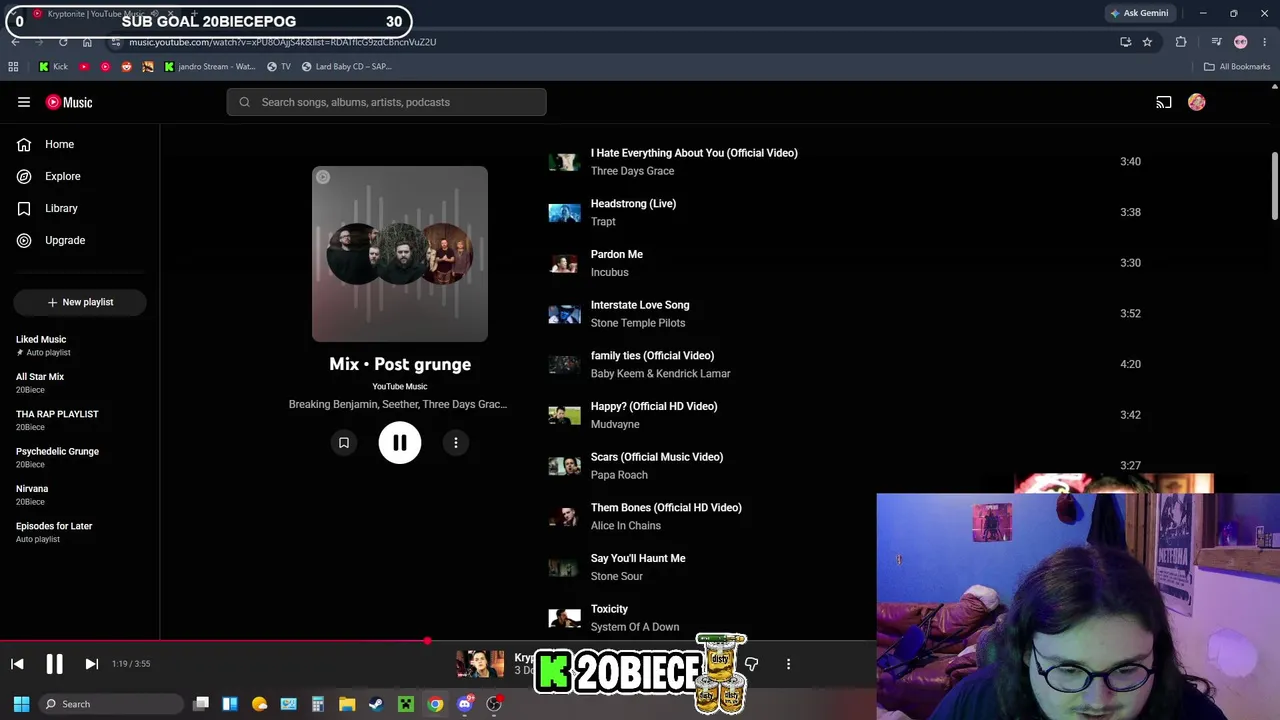Click the Post grunge mix cover art
Screen dimensions: 1280x720
[x=400, y=254]
